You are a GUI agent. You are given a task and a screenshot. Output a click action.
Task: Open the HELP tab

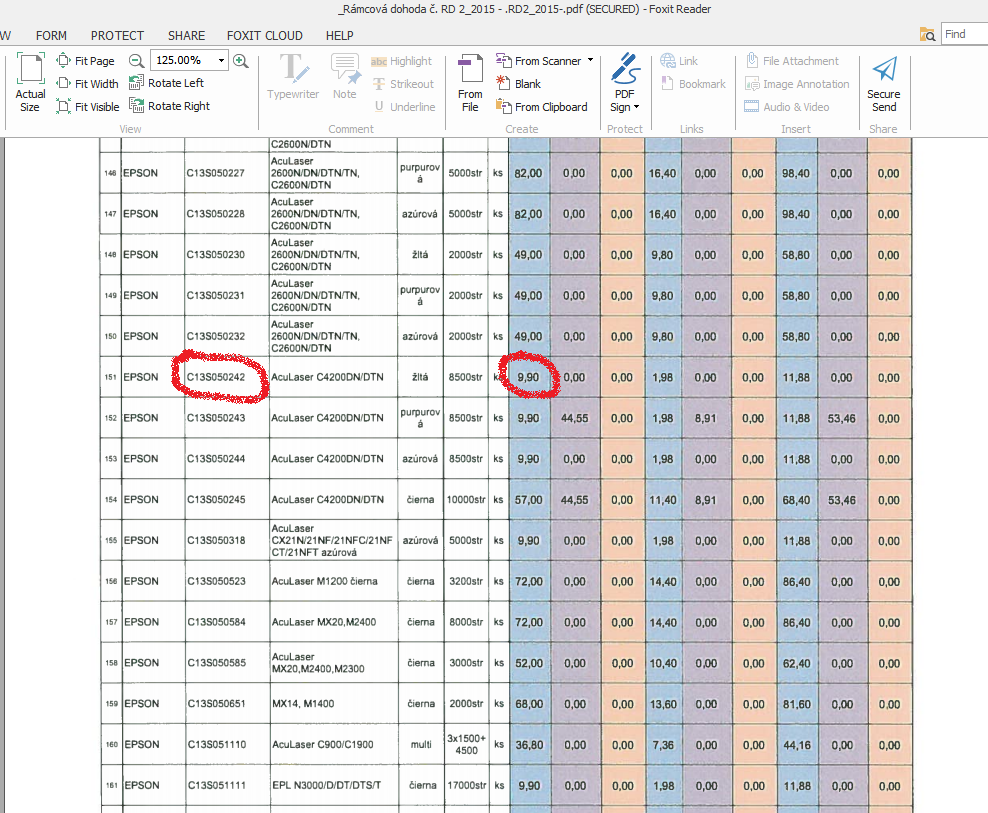[340, 36]
